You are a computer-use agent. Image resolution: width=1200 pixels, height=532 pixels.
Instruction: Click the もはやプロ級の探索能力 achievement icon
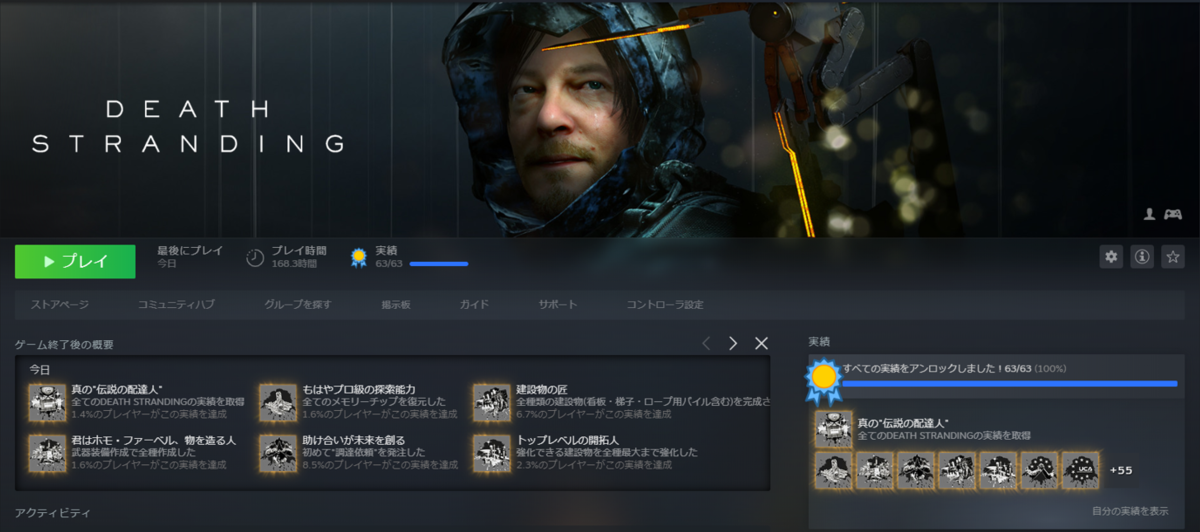coord(277,402)
